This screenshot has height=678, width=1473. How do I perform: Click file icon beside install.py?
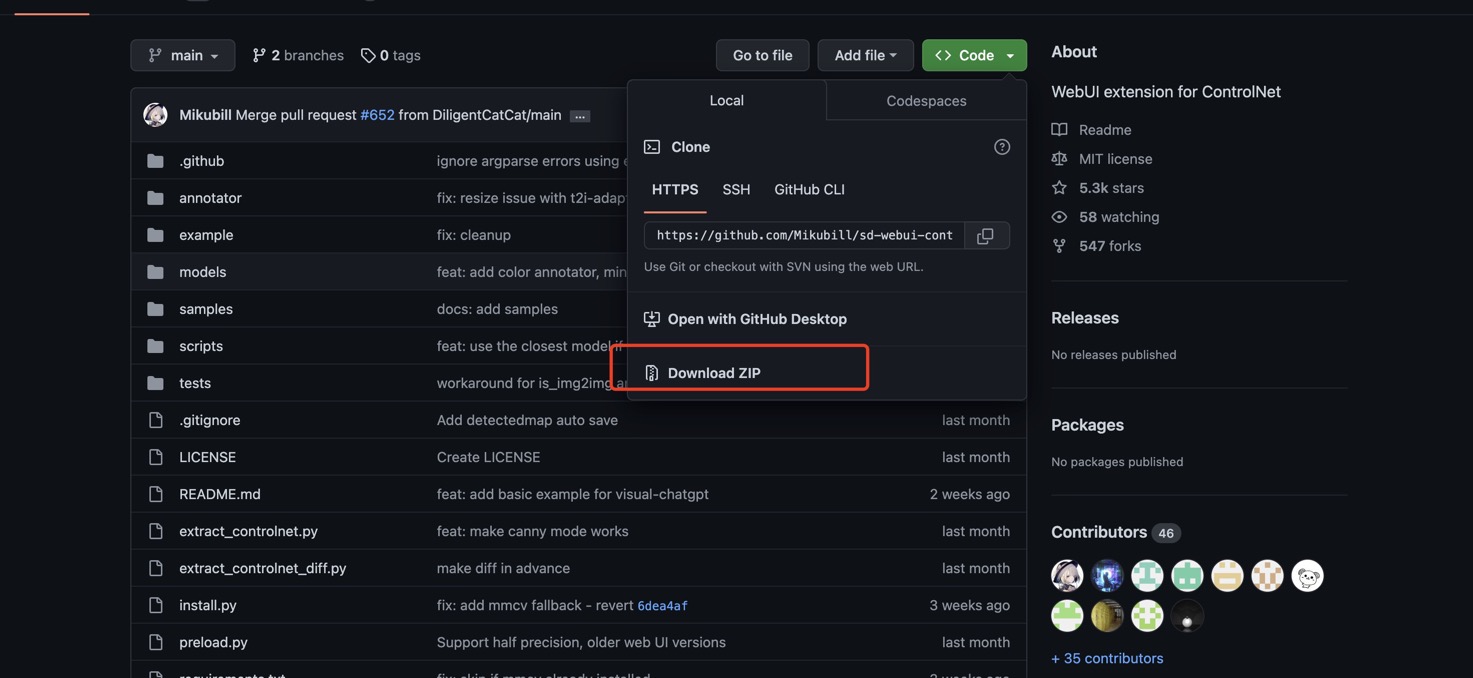coord(155,605)
